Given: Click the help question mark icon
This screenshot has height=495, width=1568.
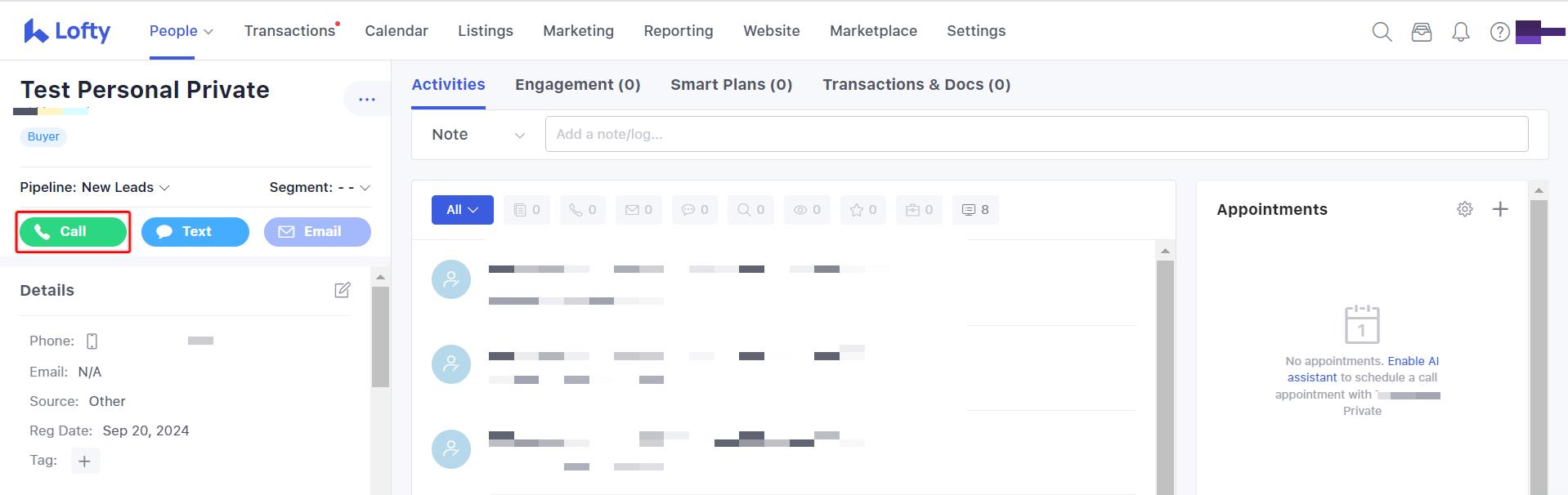Looking at the screenshot, I should [x=1499, y=32].
